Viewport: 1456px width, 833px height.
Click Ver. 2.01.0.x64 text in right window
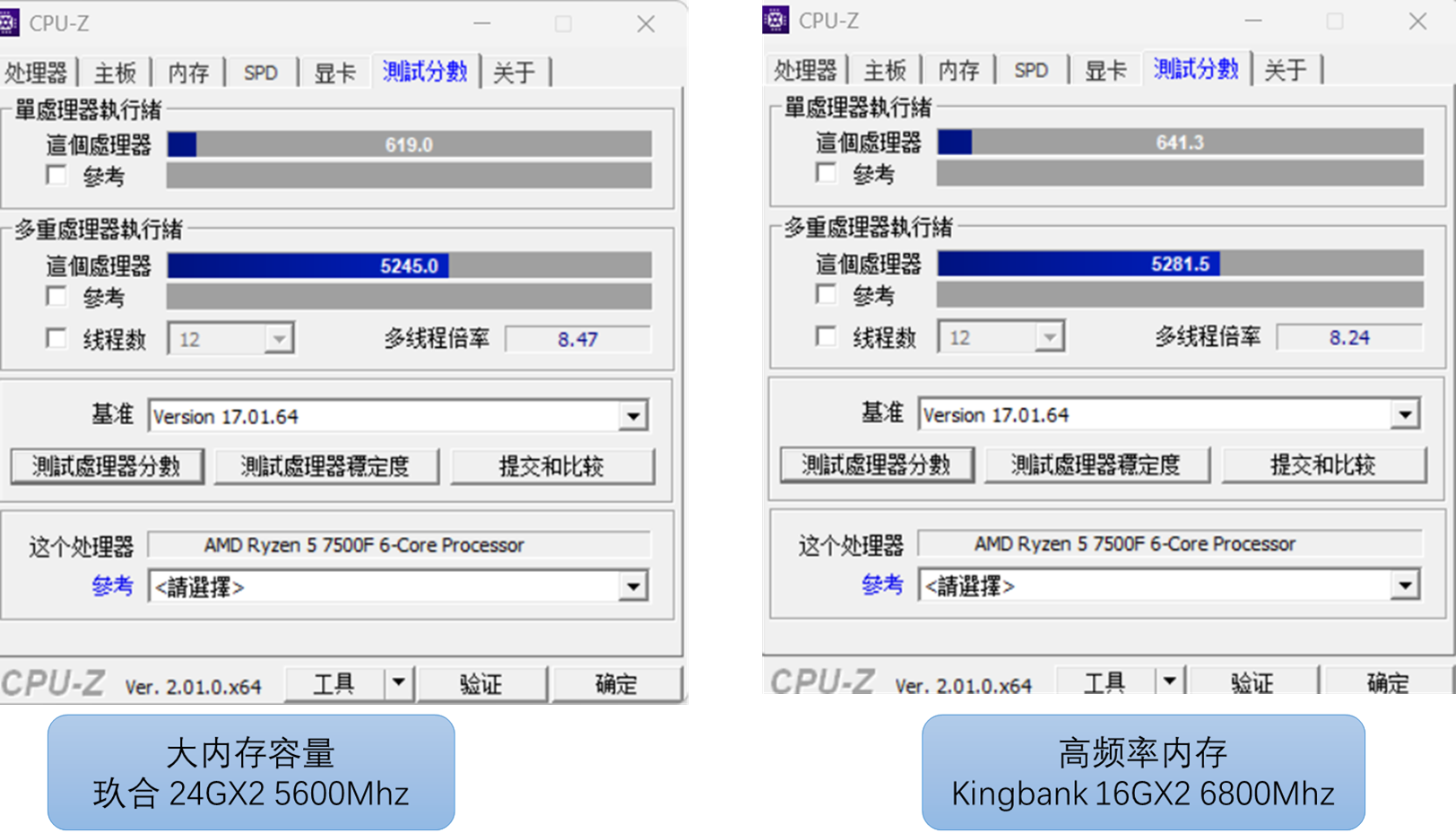pyautogui.click(x=963, y=685)
